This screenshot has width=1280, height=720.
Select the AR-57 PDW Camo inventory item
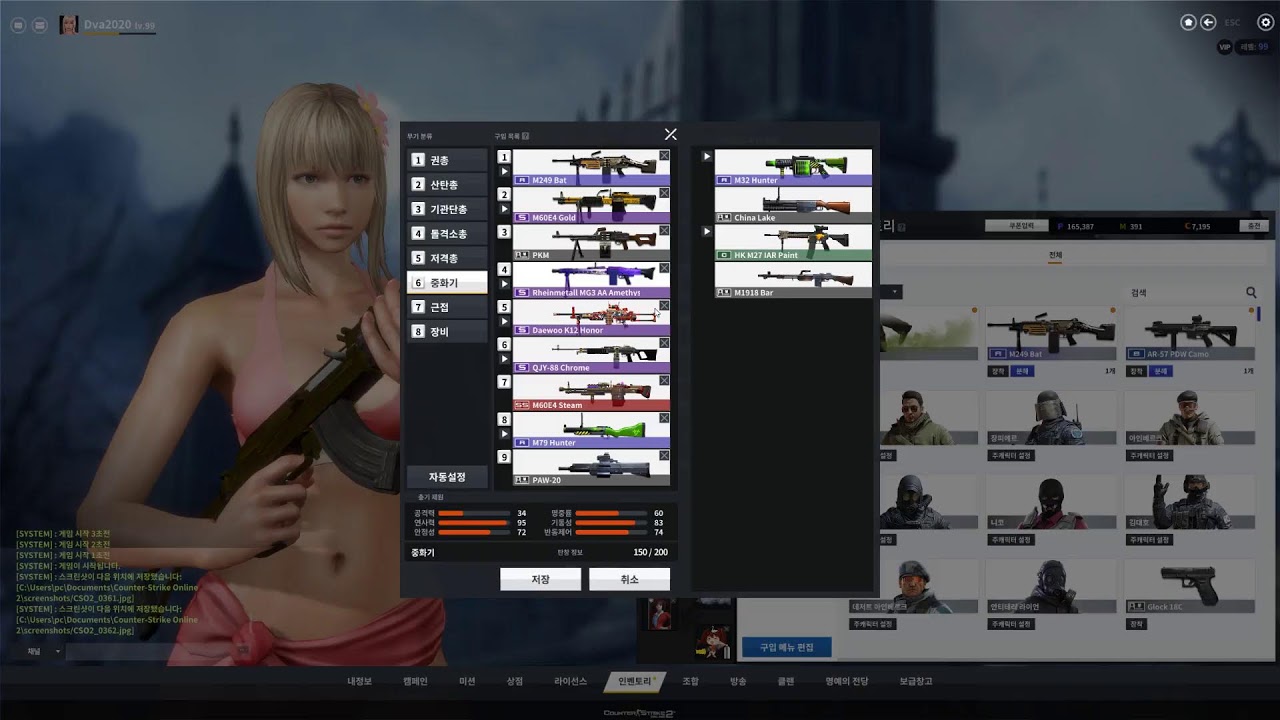pyautogui.click(x=1190, y=333)
